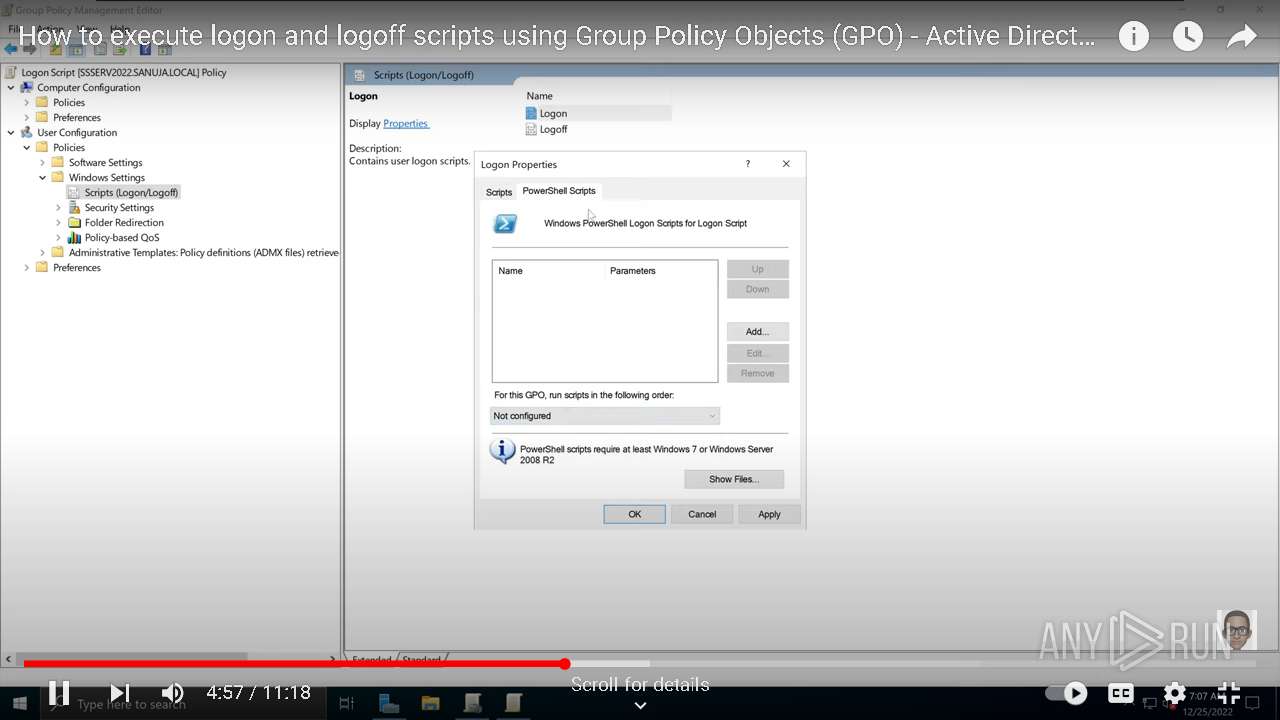The width and height of the screenshot is (1280, 720).
Task: Open the video settings gear
Action: point(1175,692)
